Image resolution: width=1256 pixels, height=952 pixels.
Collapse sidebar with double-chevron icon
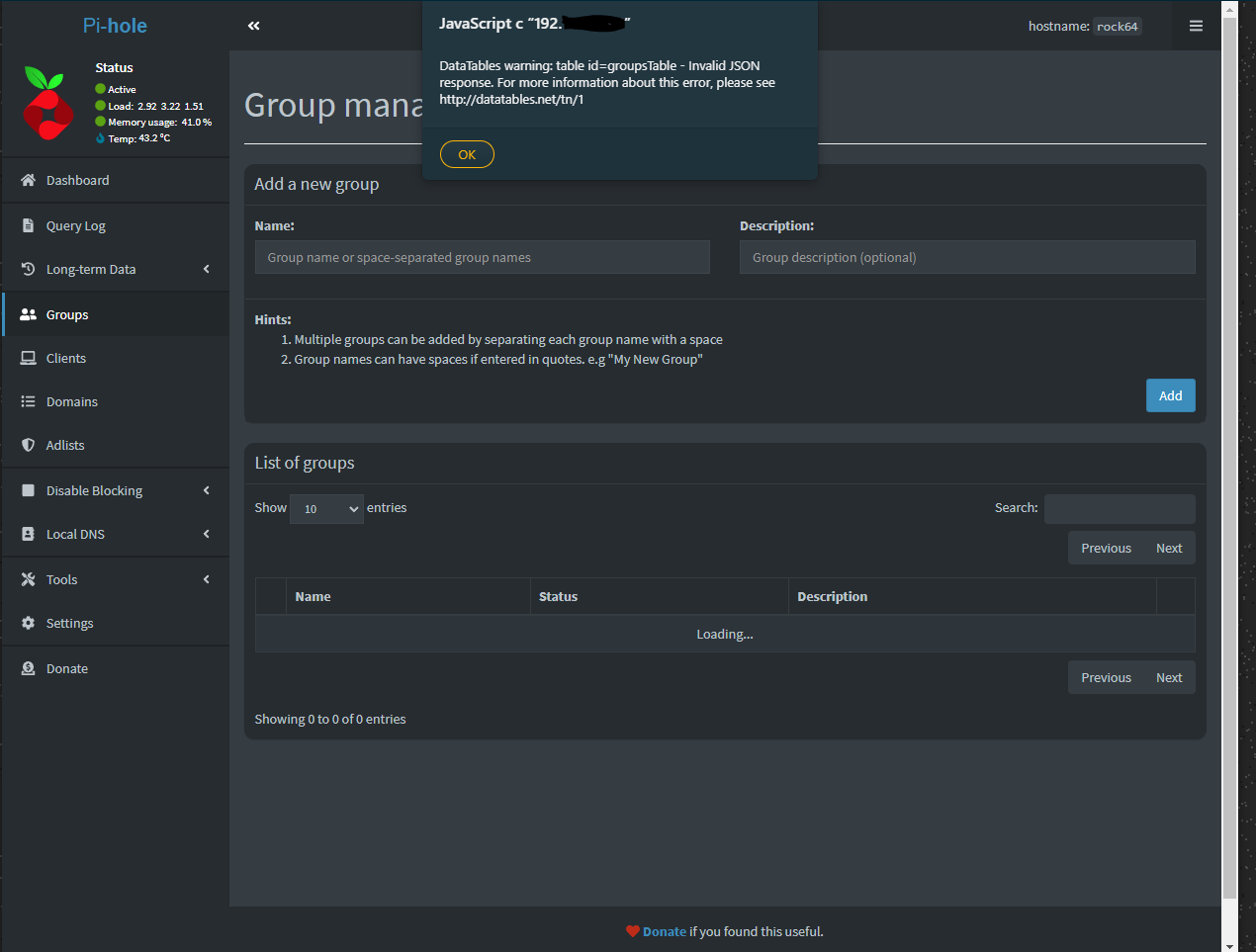(x=254, y=26)
